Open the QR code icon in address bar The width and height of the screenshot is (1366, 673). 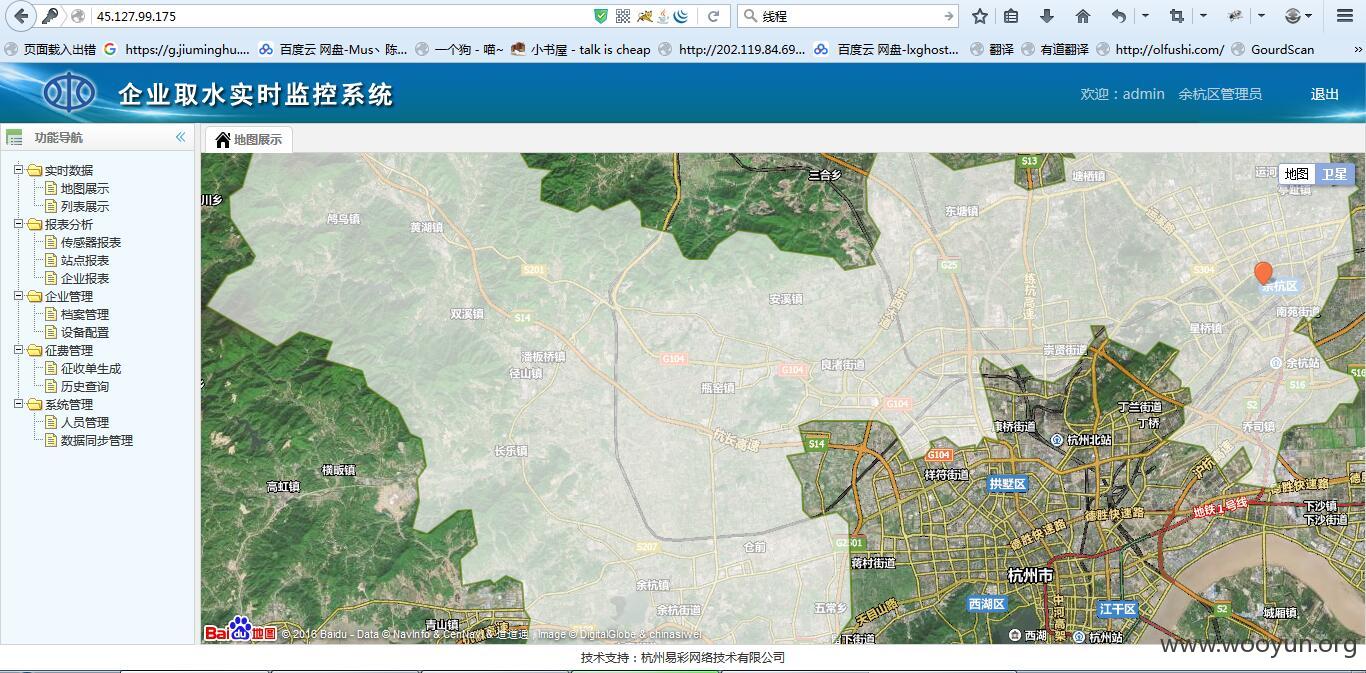click(623, 16)
